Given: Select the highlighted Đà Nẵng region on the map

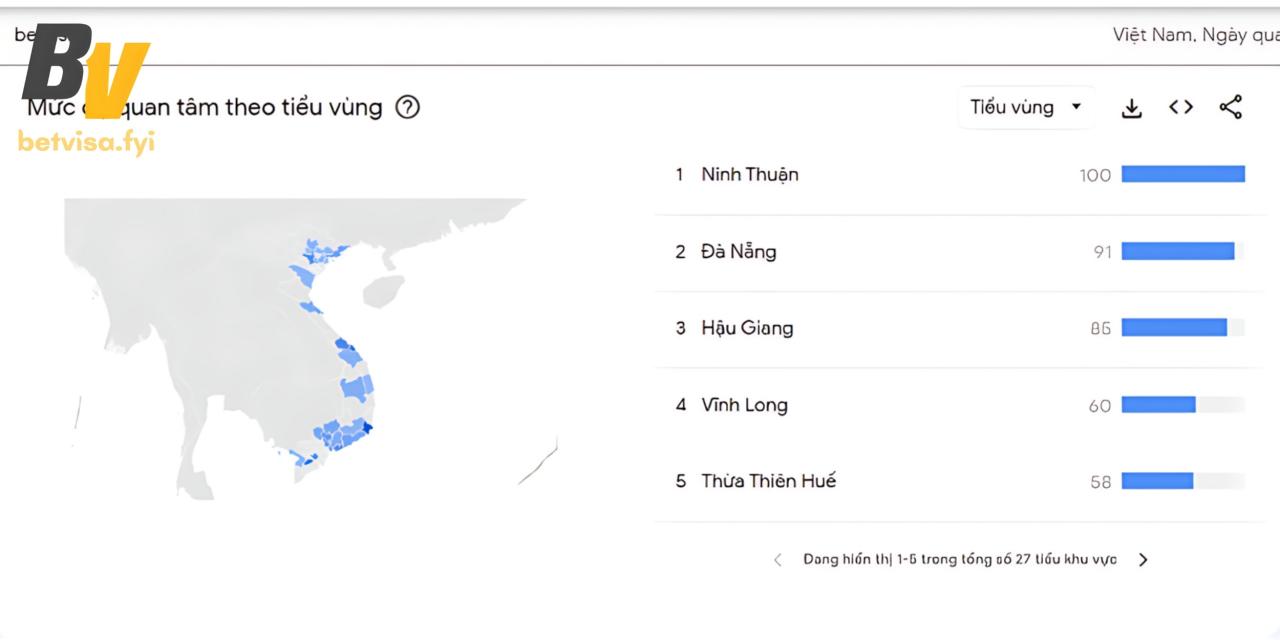Looking at the screenshot, I should (x=352, y=345).
